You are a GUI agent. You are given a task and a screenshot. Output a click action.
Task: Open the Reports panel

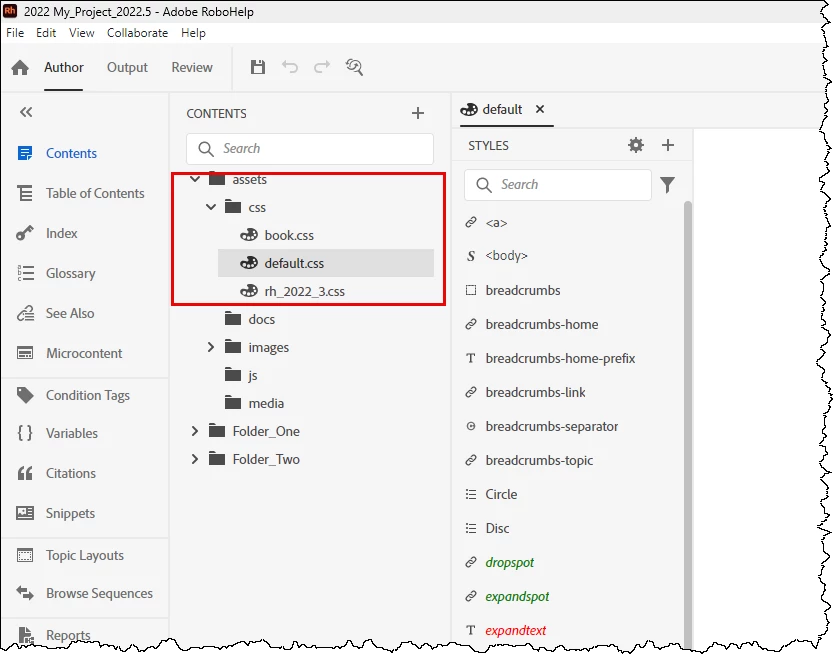click(54, 635)
